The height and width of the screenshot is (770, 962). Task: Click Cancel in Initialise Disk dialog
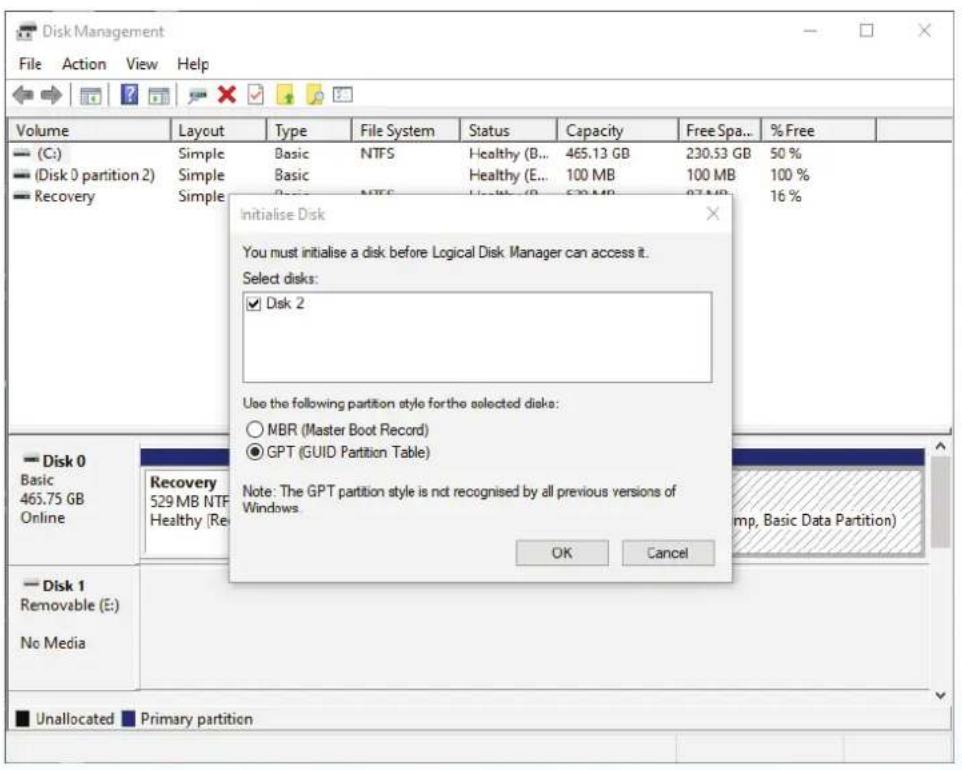[x=668, y=553]
